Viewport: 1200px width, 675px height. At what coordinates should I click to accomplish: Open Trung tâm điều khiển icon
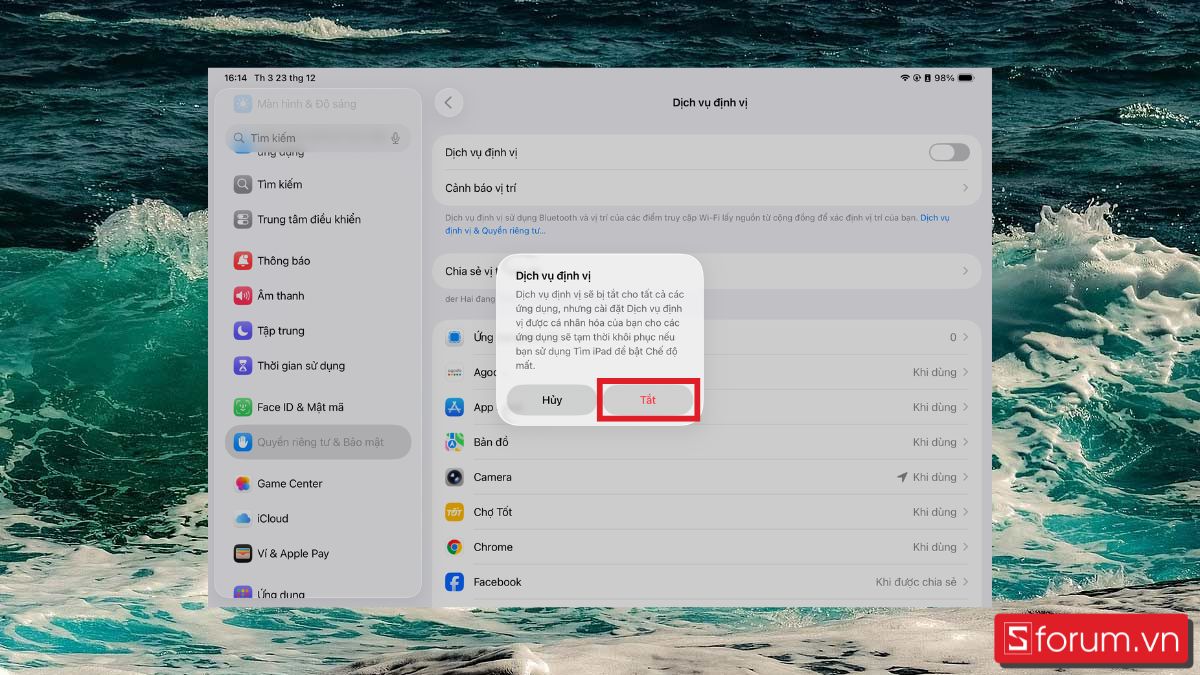point(243,219)
